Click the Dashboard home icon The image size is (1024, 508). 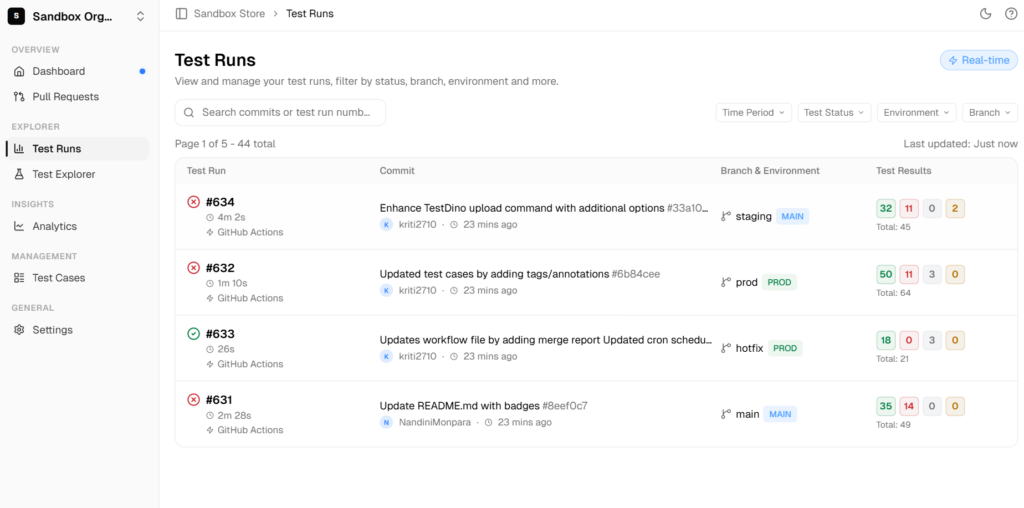tap(20, 71)
